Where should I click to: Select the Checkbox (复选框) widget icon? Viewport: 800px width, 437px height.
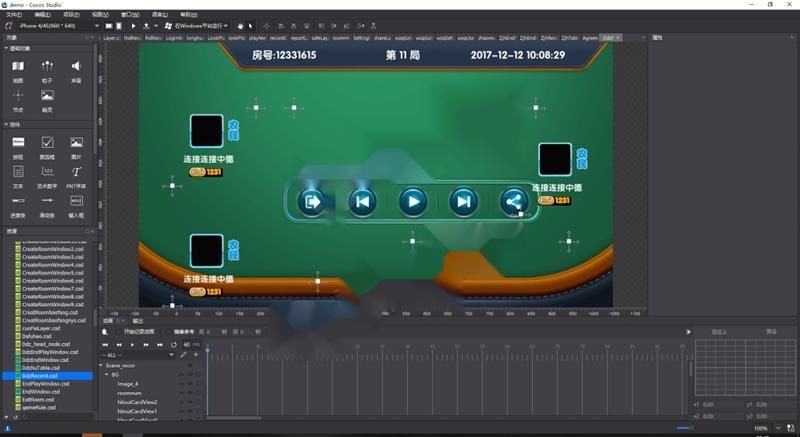[47, 144]
